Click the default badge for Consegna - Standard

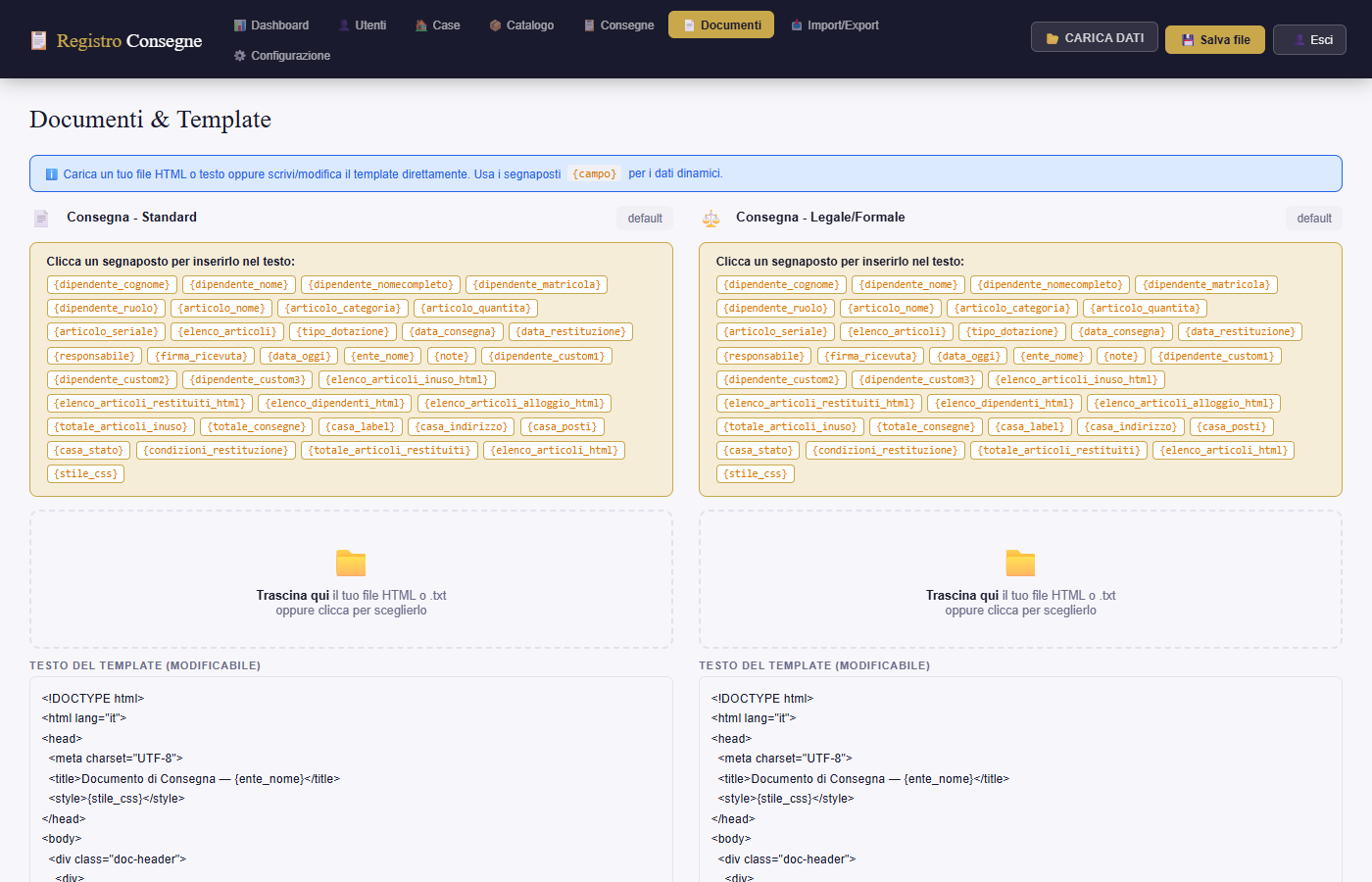645,219
